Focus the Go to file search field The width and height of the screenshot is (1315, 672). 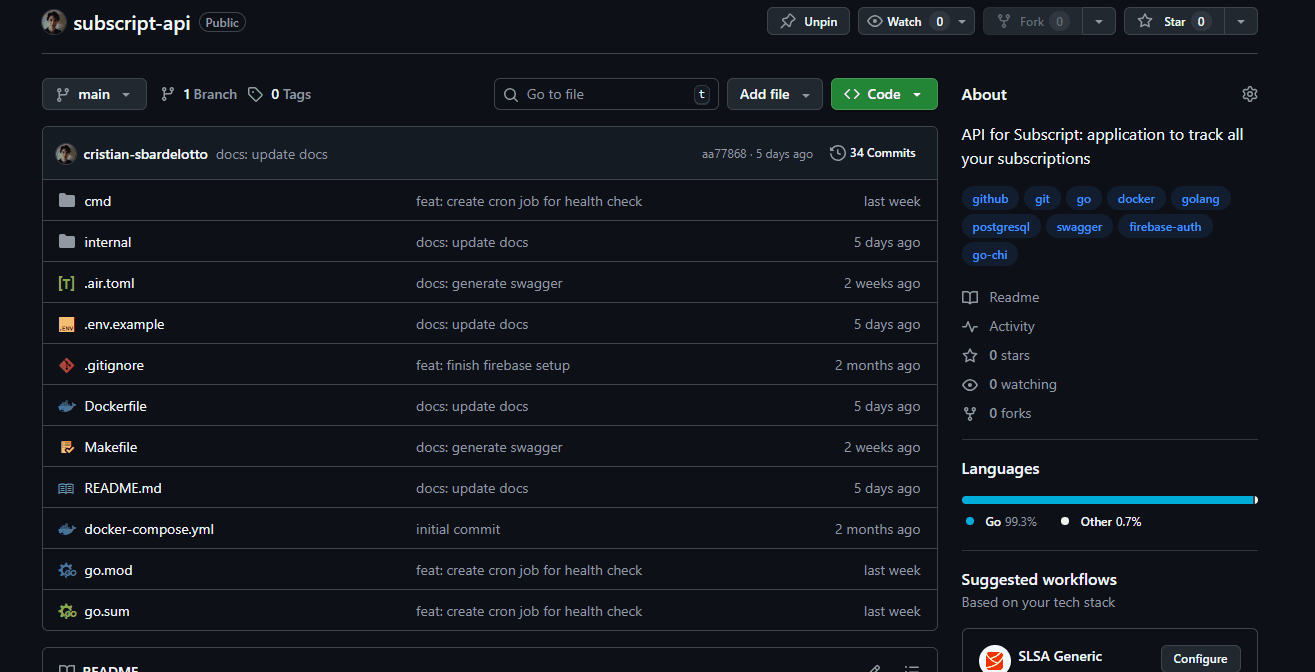click(606, 94)
